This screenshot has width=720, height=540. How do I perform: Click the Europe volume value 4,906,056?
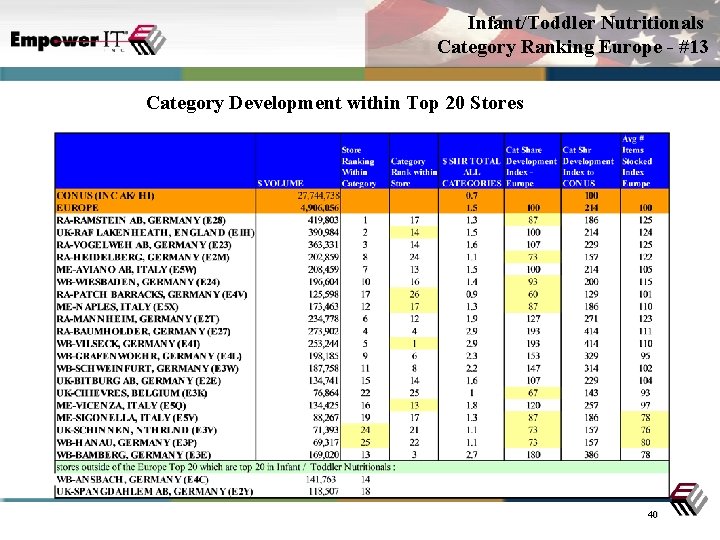(x=321, y=208)
